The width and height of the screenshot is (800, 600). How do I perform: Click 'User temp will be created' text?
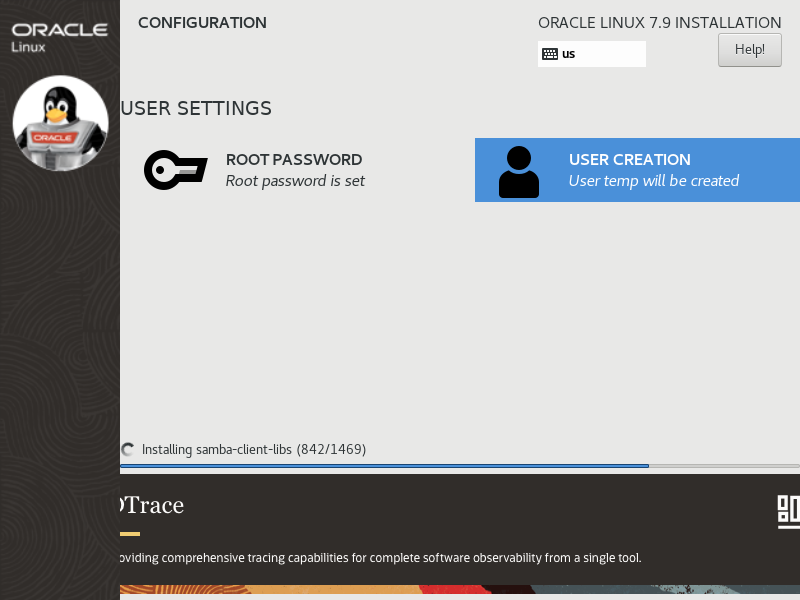coord(654,181)
